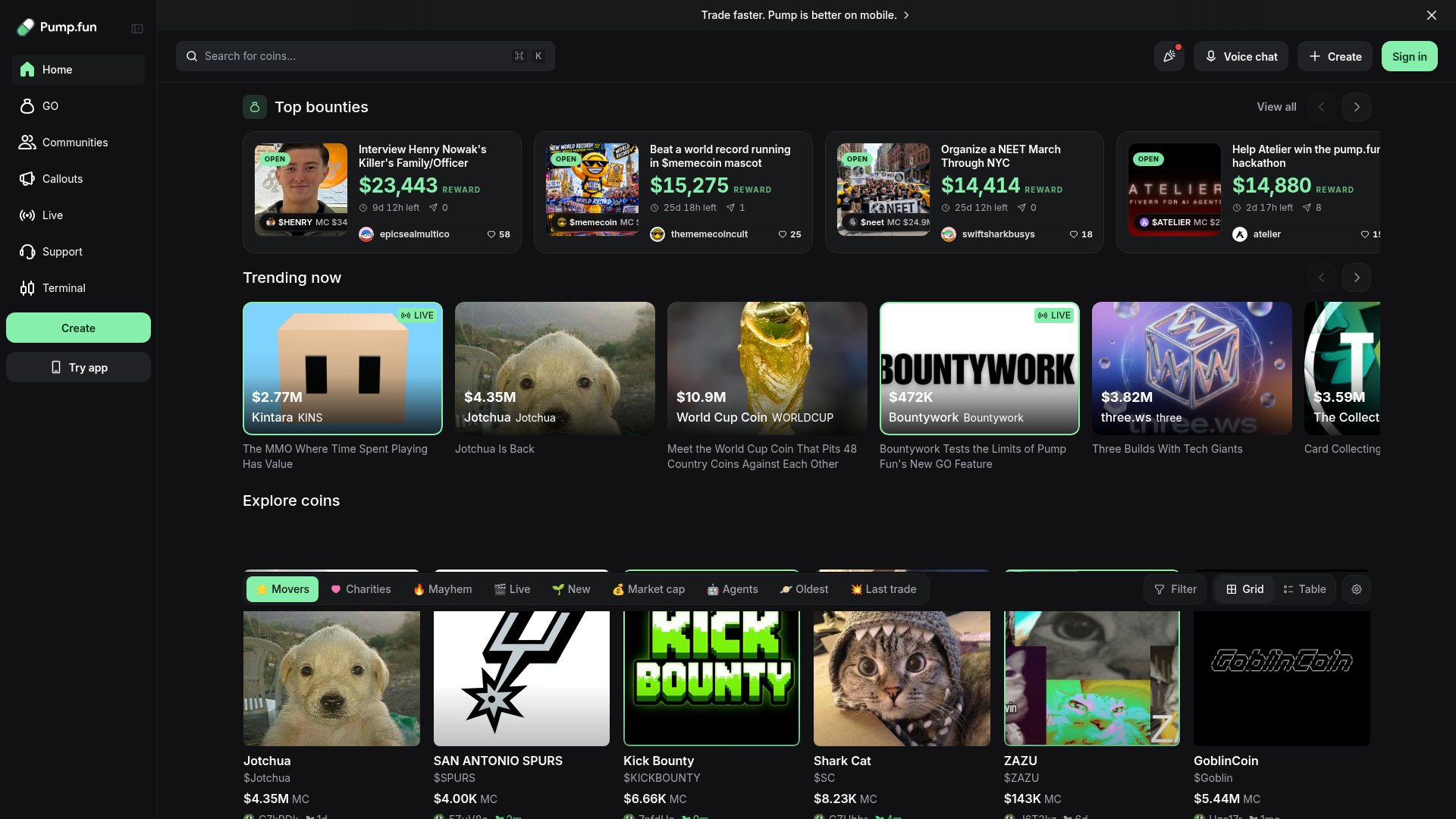Click the top bar Create button
The height and width of the screenshot is (819, 1456).
pos(1335,56)
